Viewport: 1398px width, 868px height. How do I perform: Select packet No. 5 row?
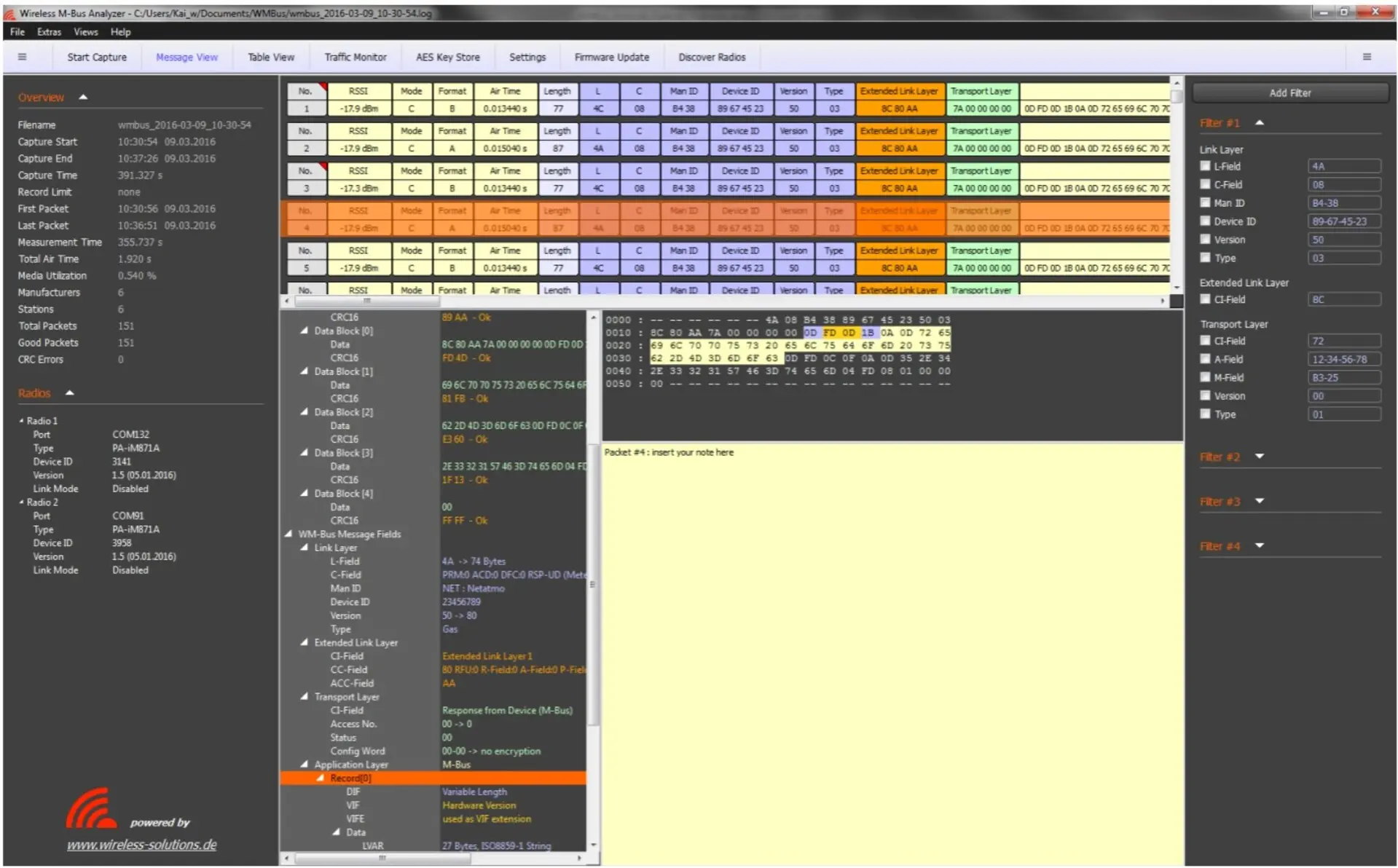coord(729,259)
